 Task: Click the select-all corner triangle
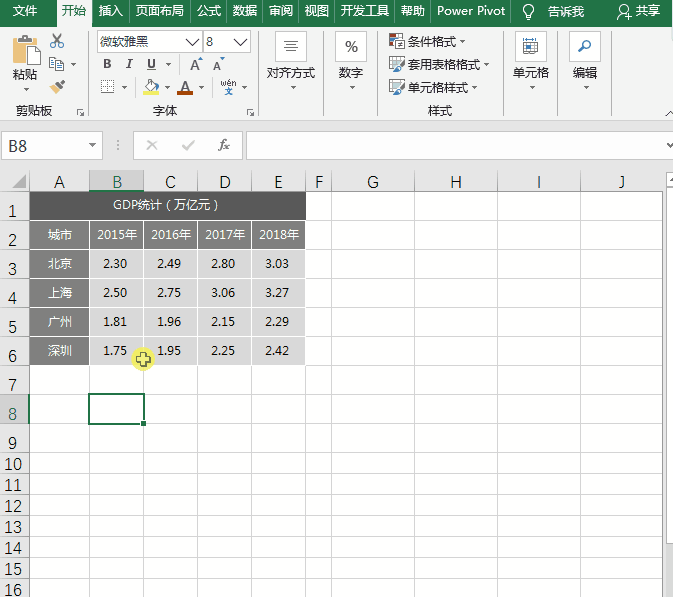(x=19, y=181)
